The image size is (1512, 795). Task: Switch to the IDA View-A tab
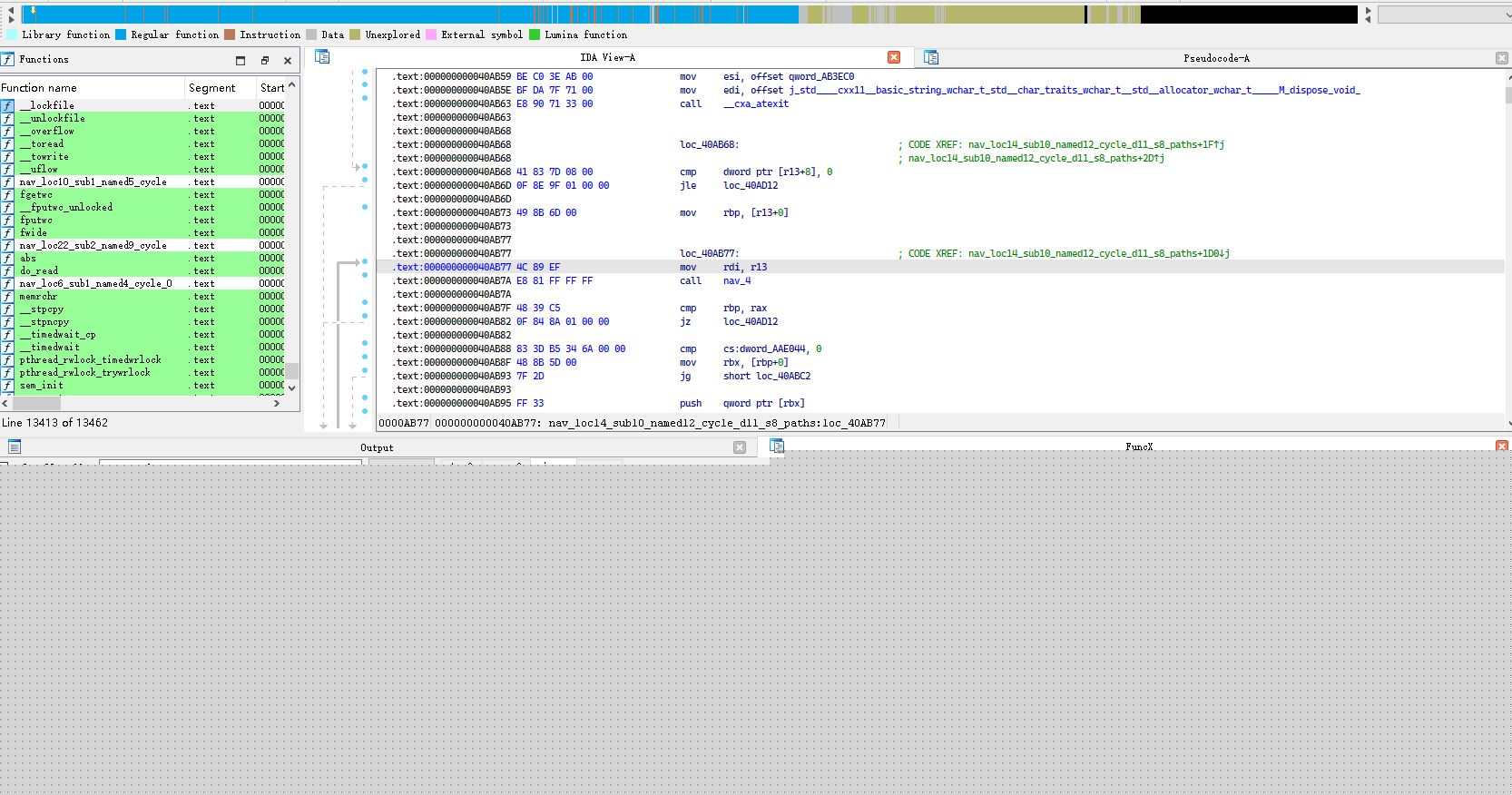607,57
